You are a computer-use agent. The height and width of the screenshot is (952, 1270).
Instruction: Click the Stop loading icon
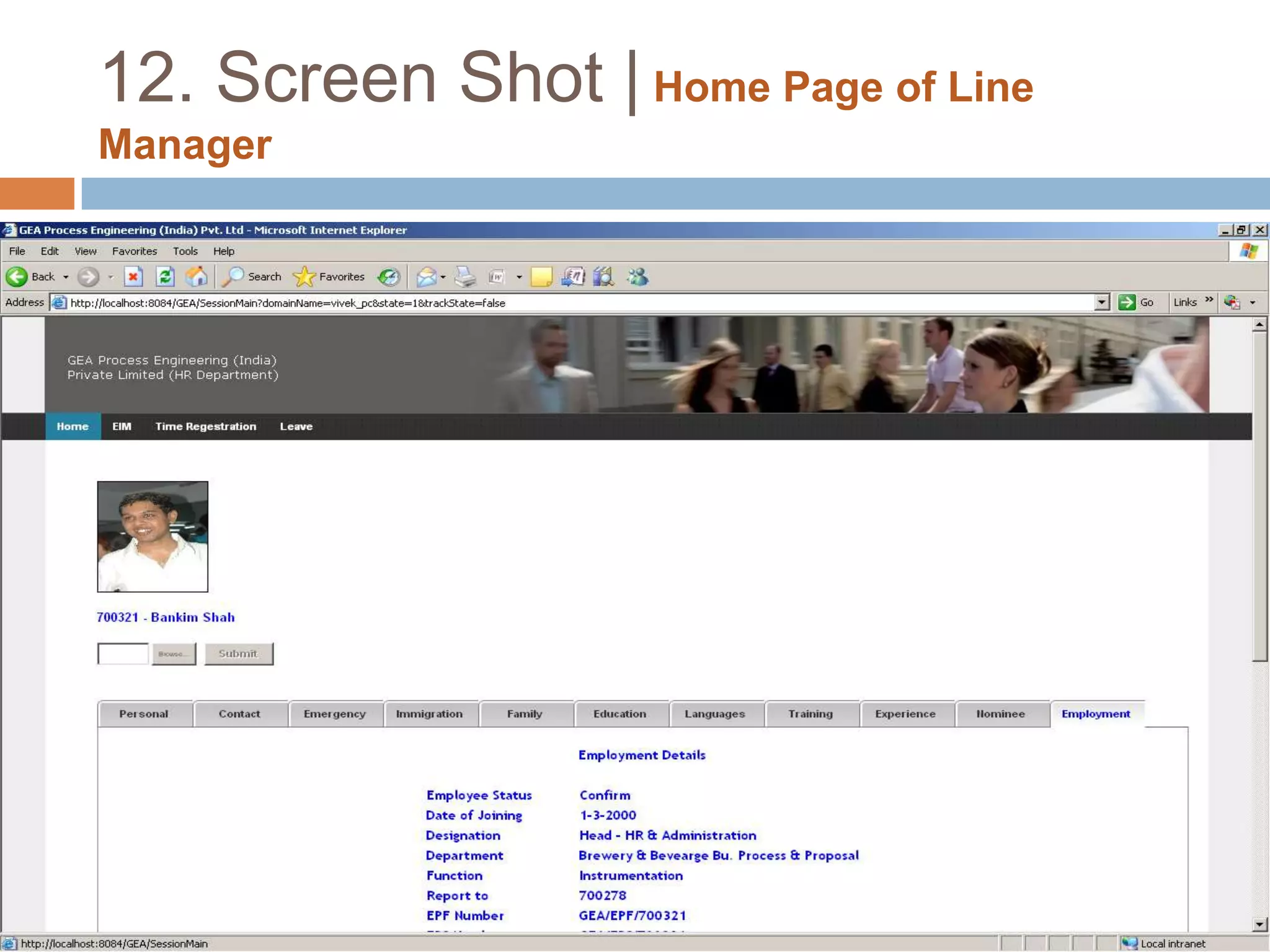click(x=133, y=276)
